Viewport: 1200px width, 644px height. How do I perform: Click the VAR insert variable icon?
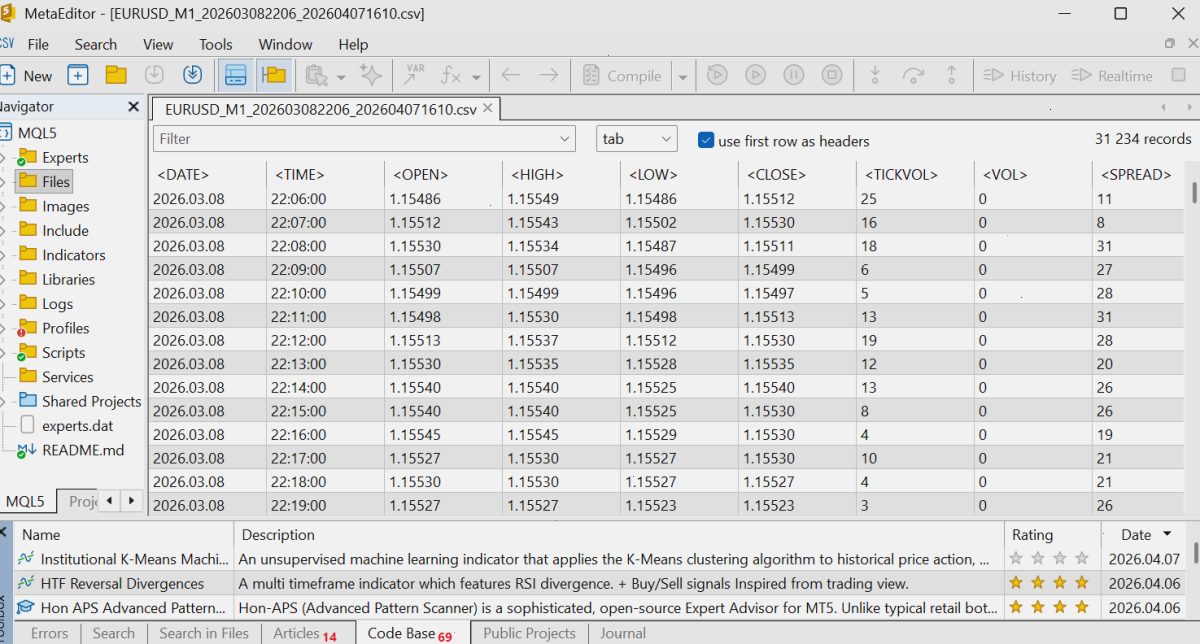click(413, 75)
